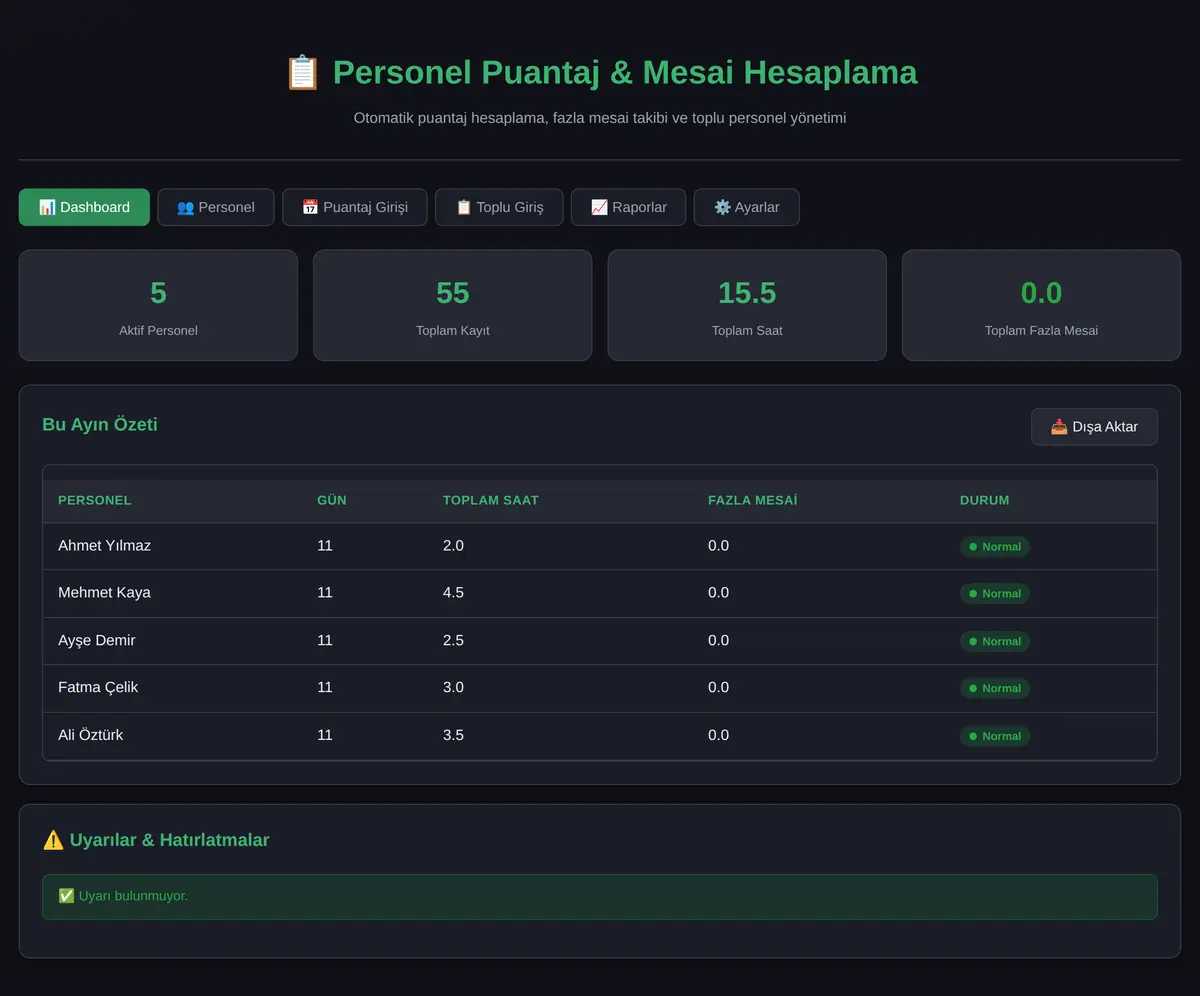Click the clipboard icon in the page title
Screen dimensions: 1200x996
[x=302, y=73]
